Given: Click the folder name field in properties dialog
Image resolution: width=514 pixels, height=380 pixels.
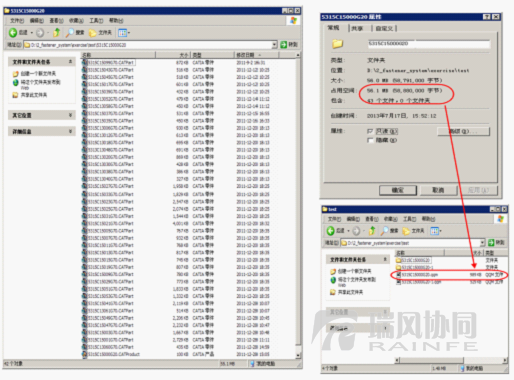Looking at the screenshot, I should tap(429, 44).
